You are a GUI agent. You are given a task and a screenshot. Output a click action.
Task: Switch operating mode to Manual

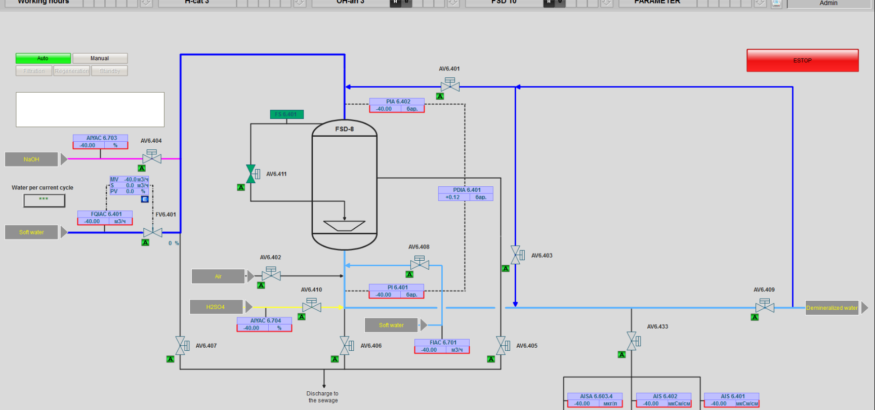pos(100,59)
